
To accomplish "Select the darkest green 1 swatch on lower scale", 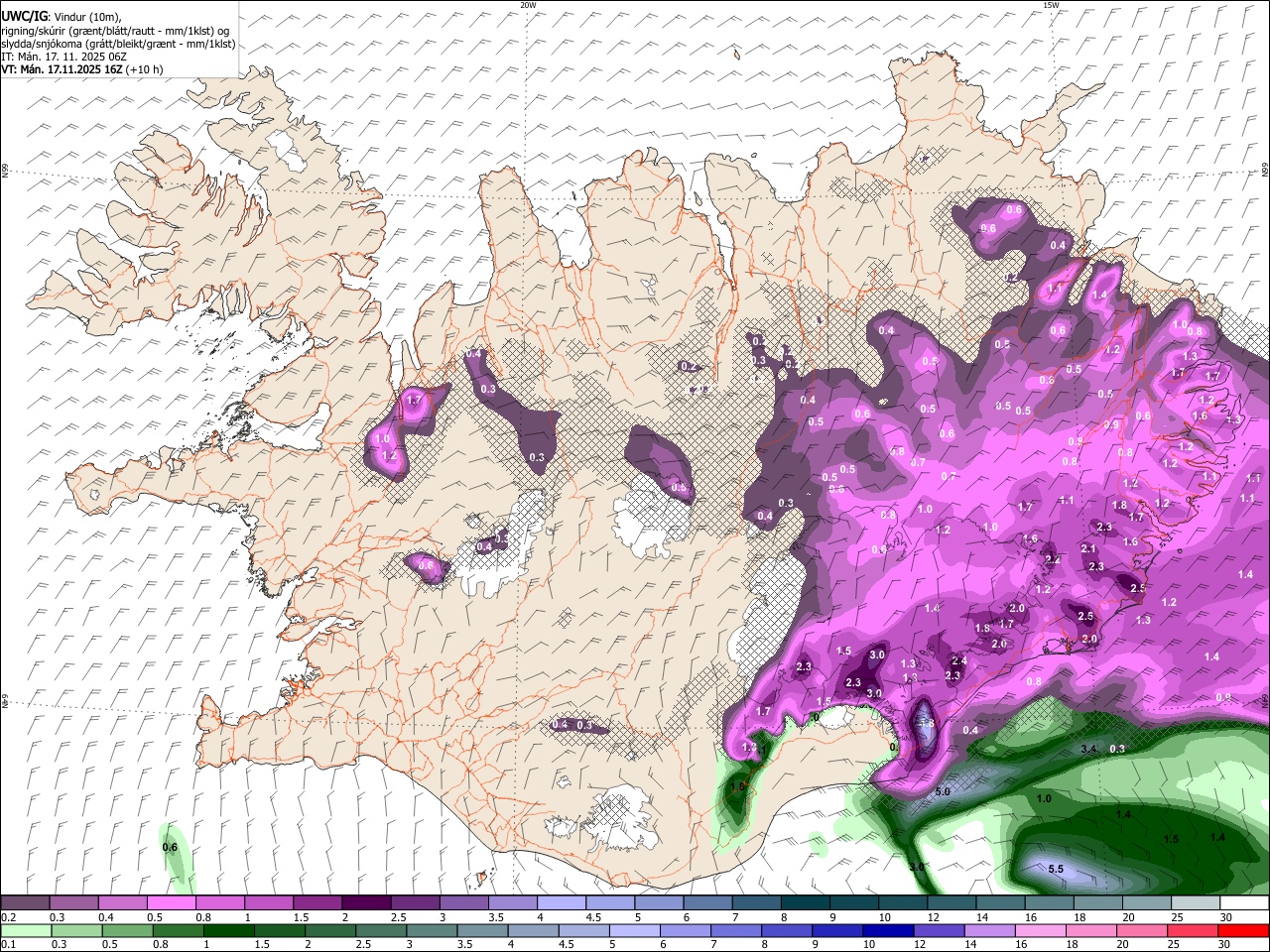I will [x=228, y=930].
